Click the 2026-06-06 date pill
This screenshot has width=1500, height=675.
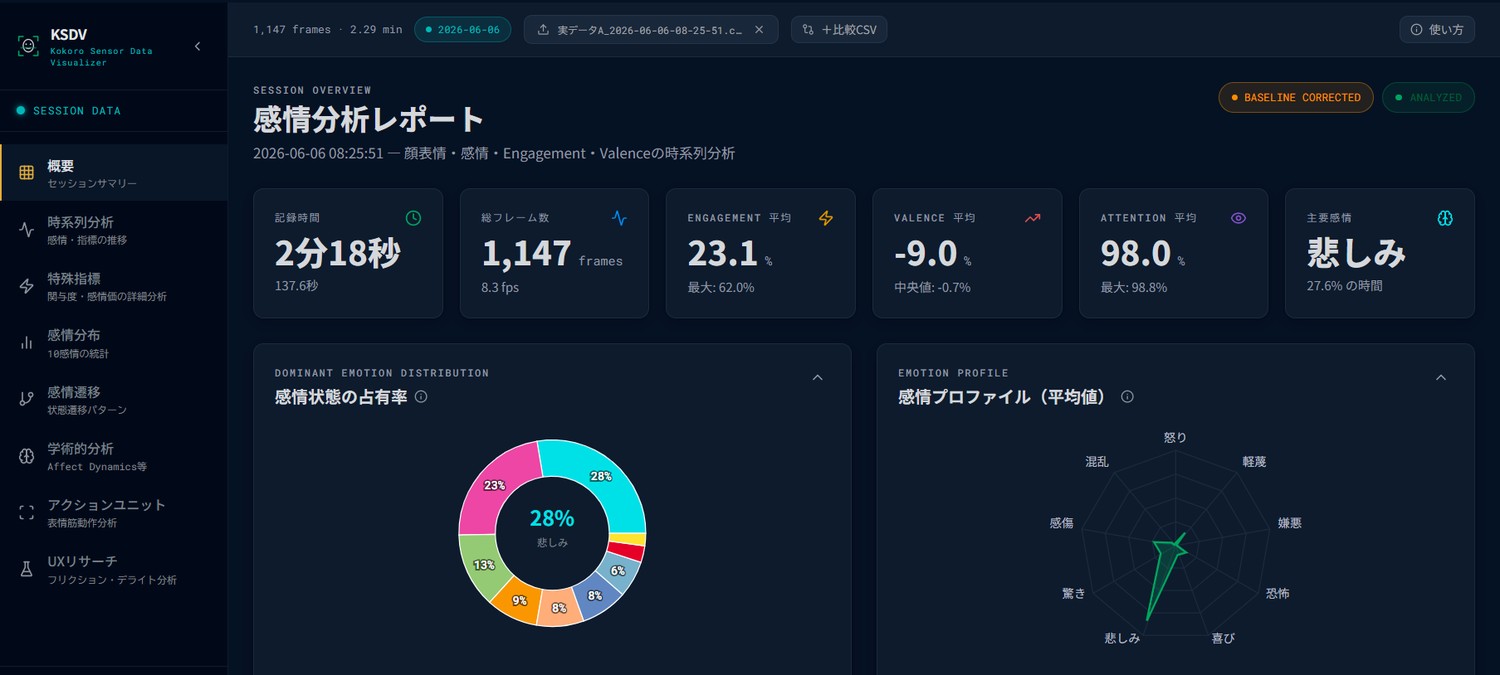click(x=462, y=29)
